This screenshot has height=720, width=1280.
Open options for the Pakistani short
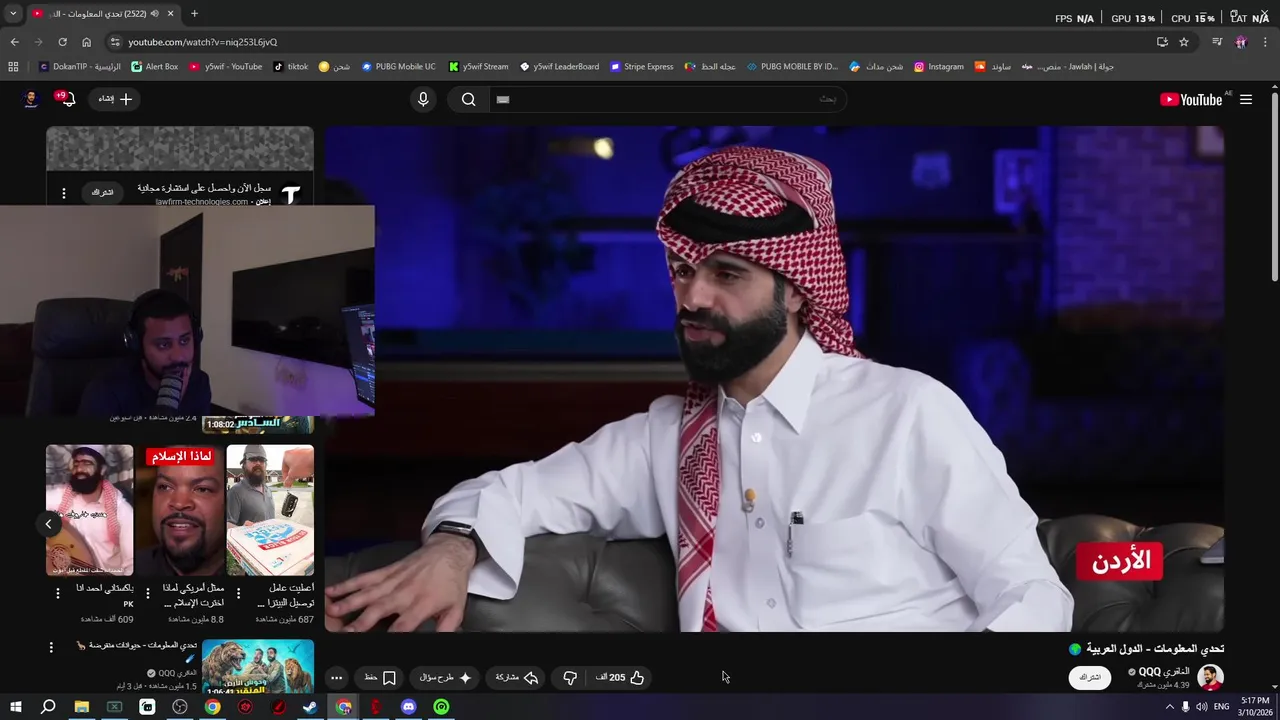coord(57,593)
